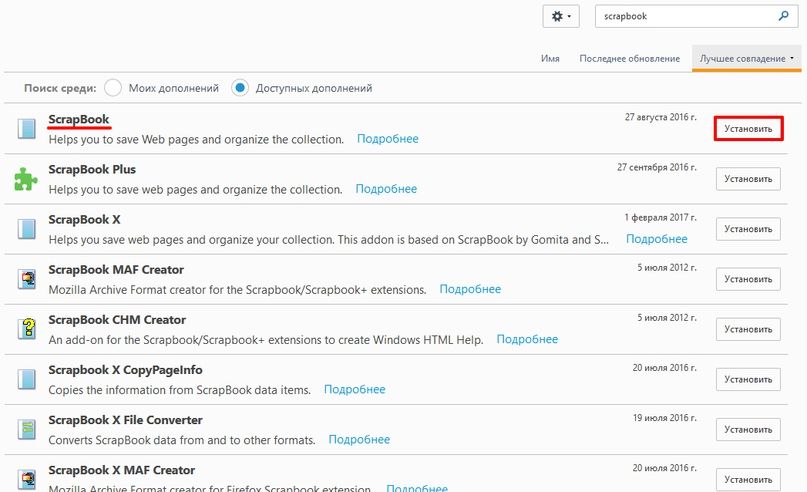Click the ScrapBook X File Converter icon
This screenshot has height=492, width=807.
[x=26, y=429]
